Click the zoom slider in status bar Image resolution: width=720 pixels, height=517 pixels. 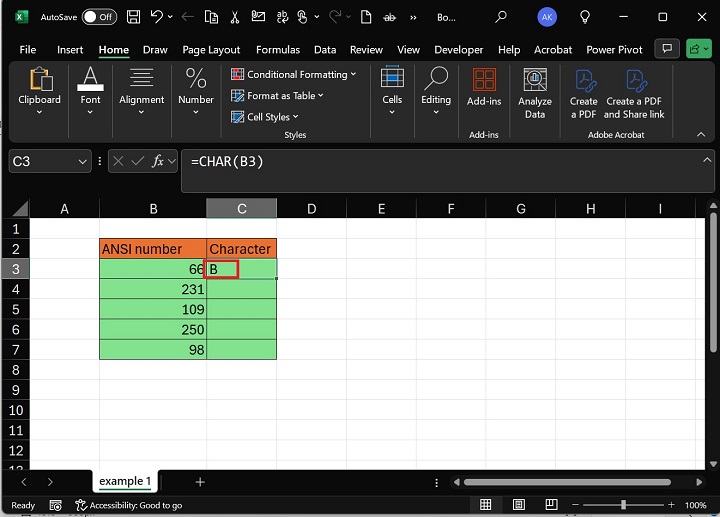coord(623,505)
